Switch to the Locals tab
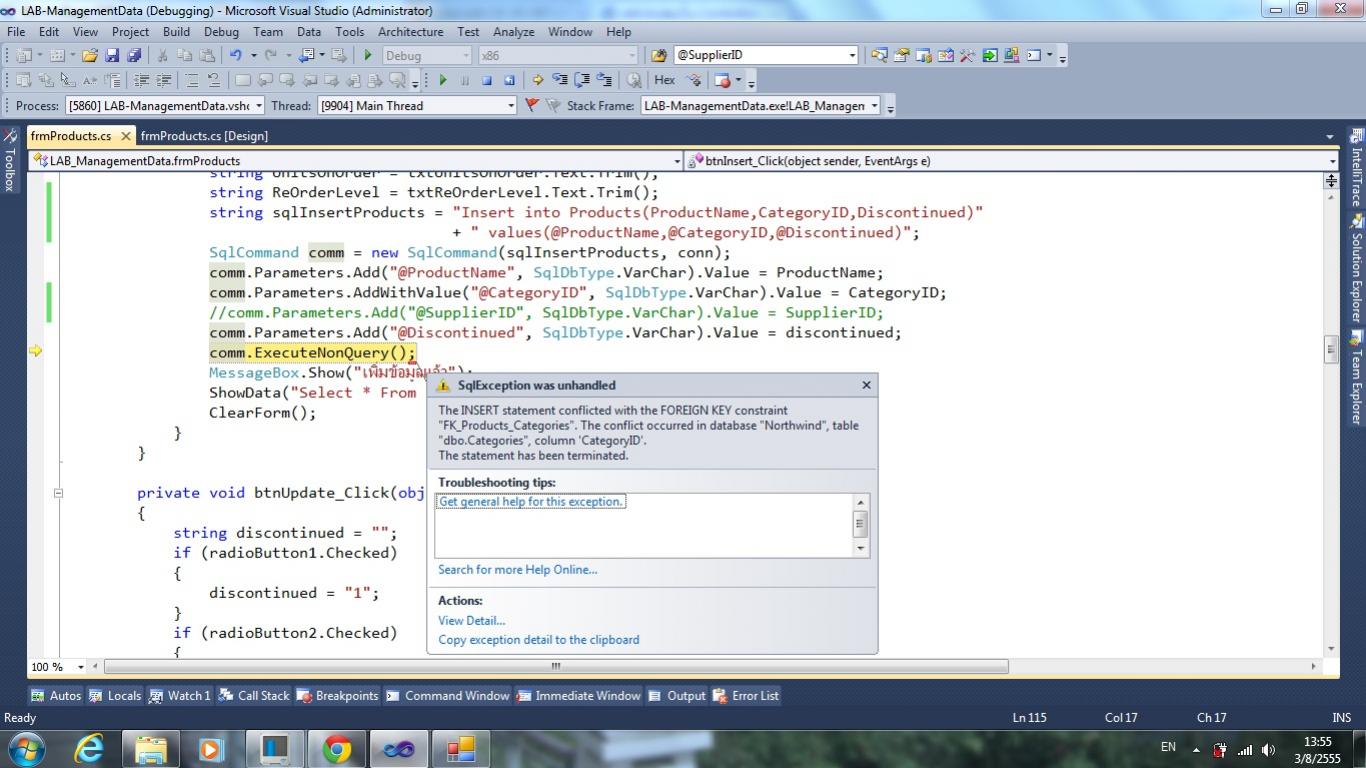 point(115,695)
